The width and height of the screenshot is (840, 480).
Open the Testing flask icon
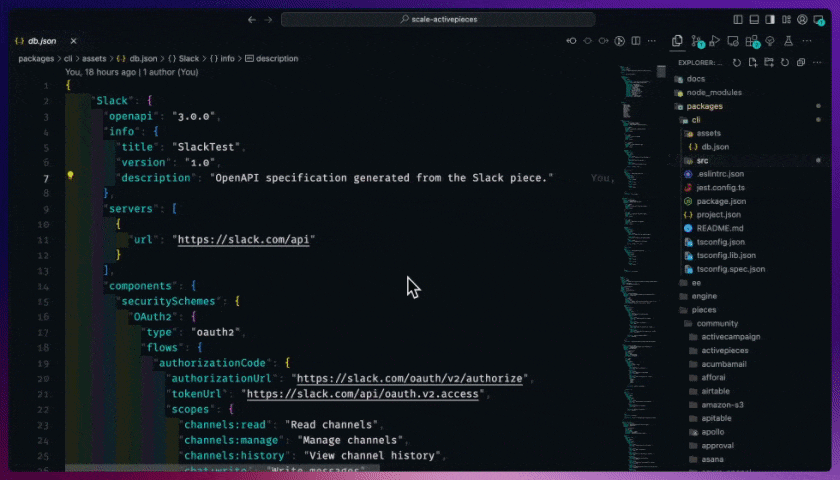[789, 41]
